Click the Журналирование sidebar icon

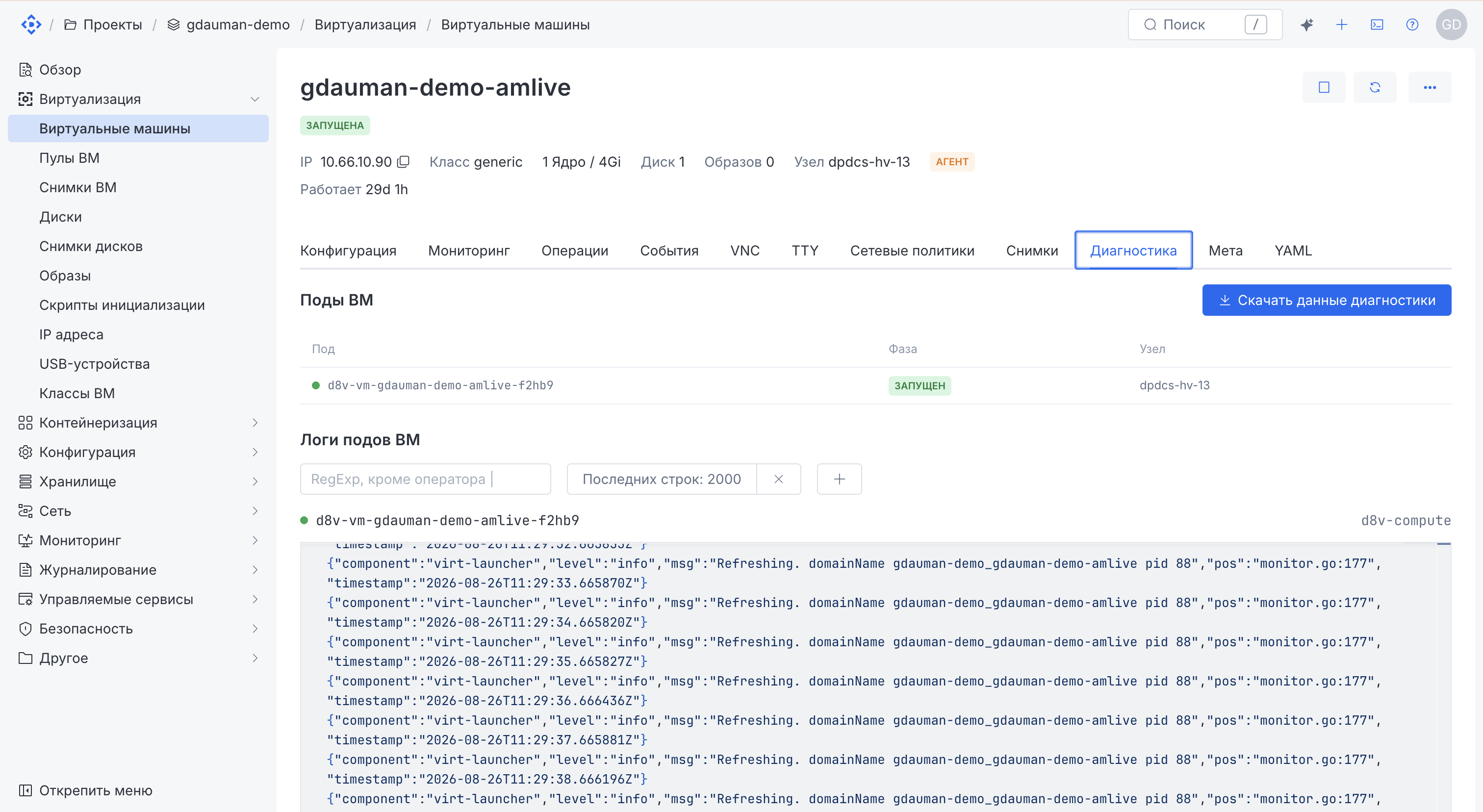click(x=25, y=570)
